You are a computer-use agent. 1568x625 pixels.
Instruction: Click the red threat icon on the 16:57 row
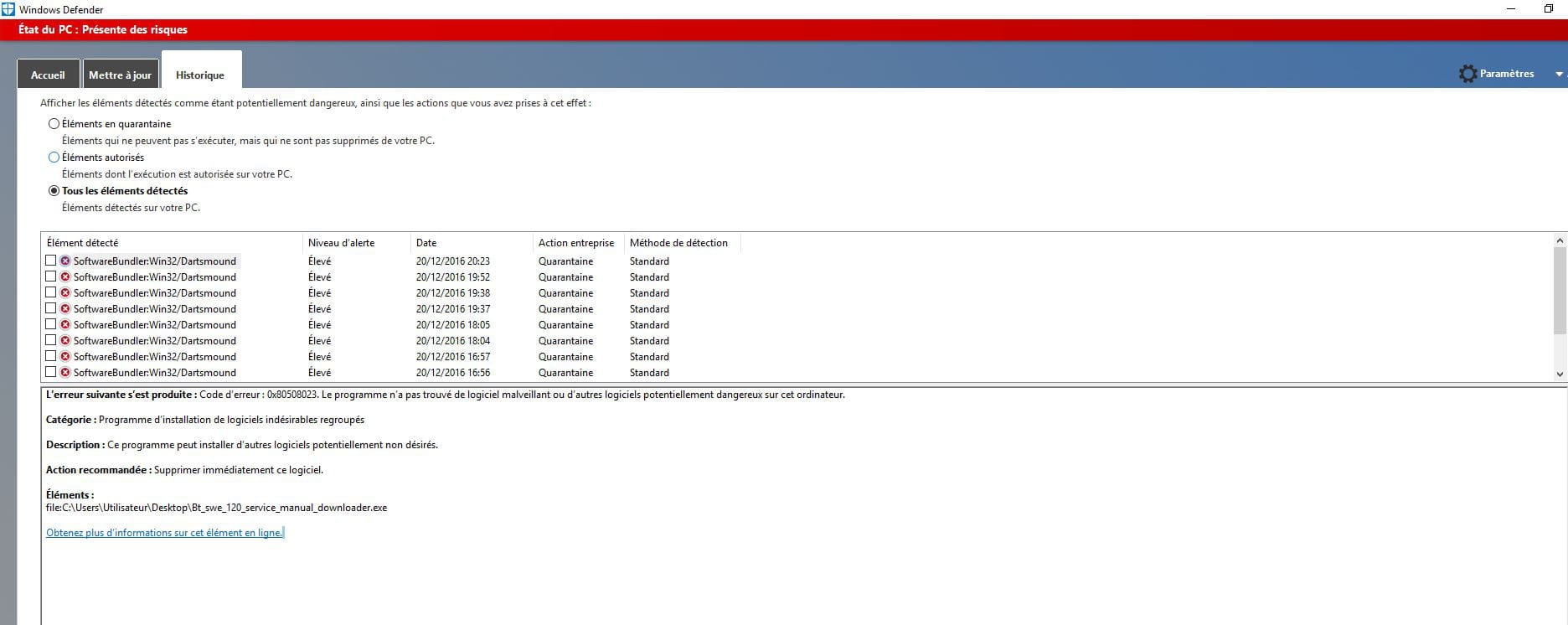tap(65, 356)
